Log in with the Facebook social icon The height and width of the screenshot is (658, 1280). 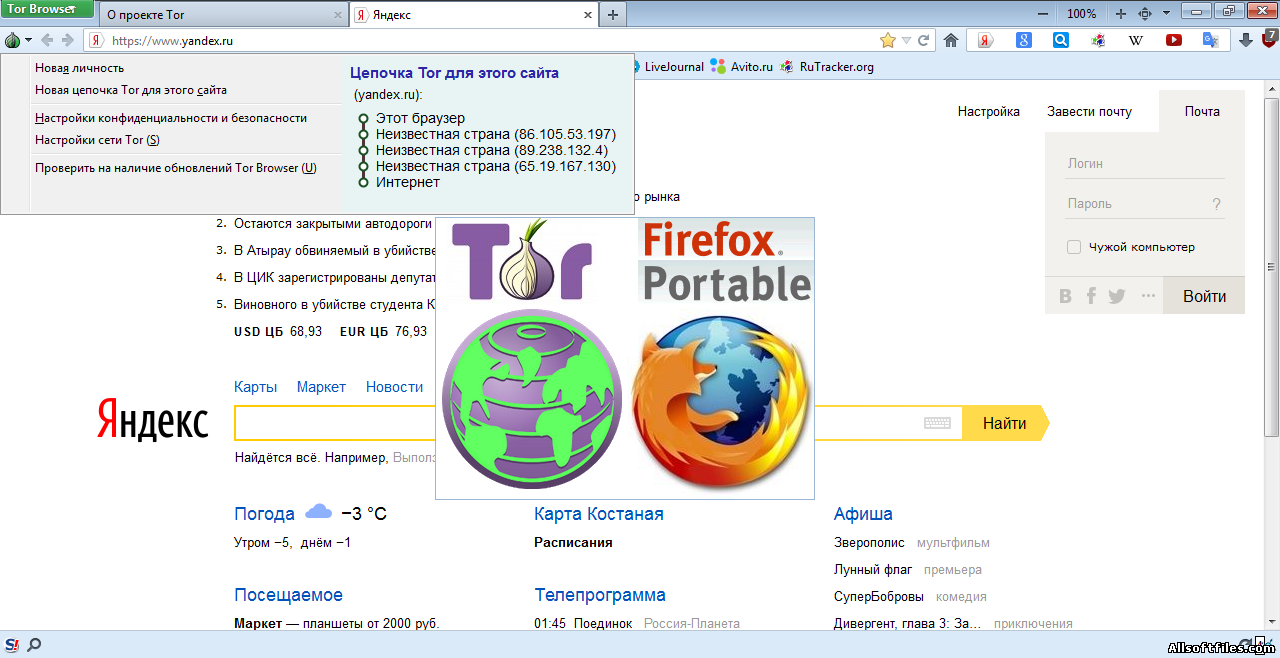(x=1091, y=296)
